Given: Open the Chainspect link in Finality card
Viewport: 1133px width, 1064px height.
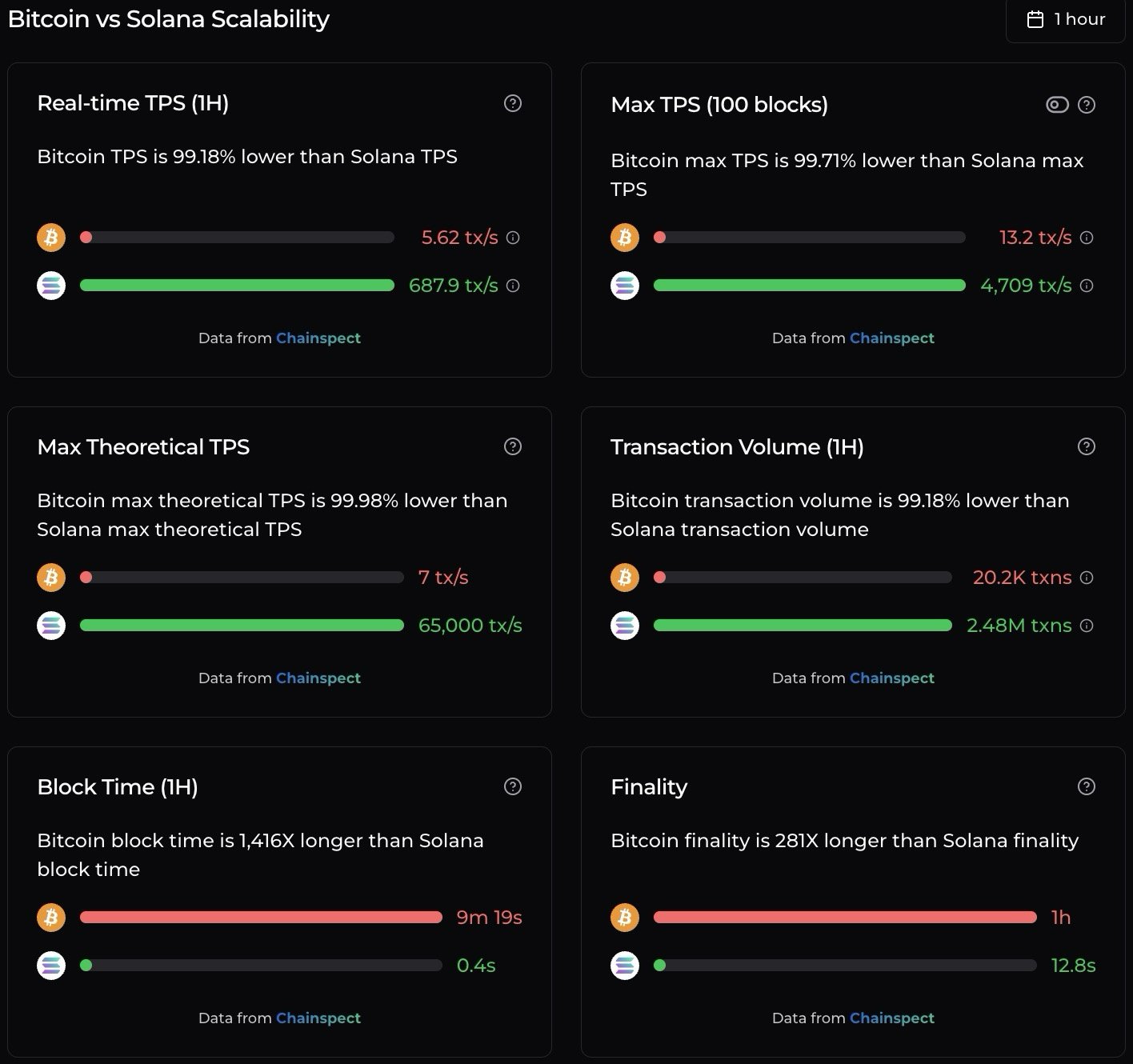Looking at the screenshot, I should pyautogui.click(x=891, y=1018).
